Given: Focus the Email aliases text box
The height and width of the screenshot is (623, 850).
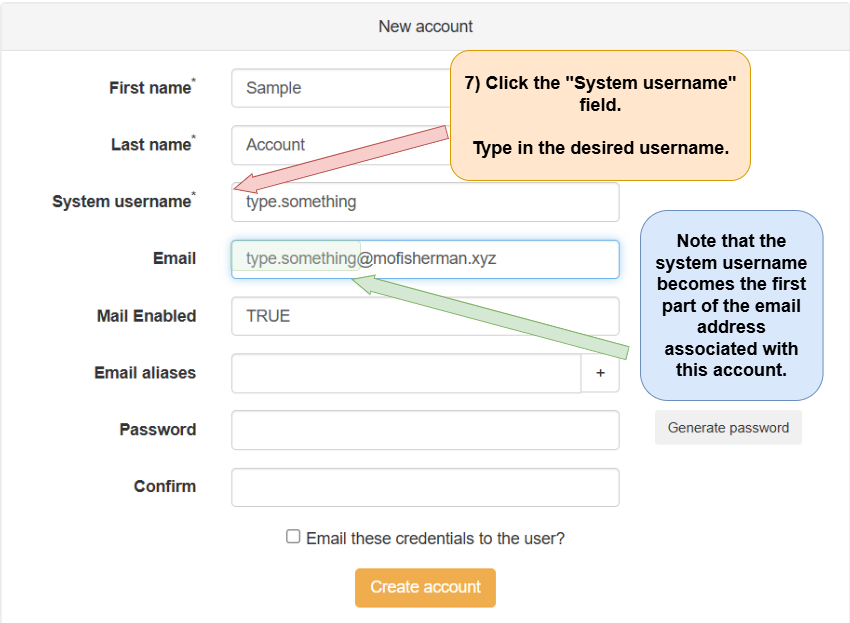Looking at the screenshot, I should pos(405,373).
